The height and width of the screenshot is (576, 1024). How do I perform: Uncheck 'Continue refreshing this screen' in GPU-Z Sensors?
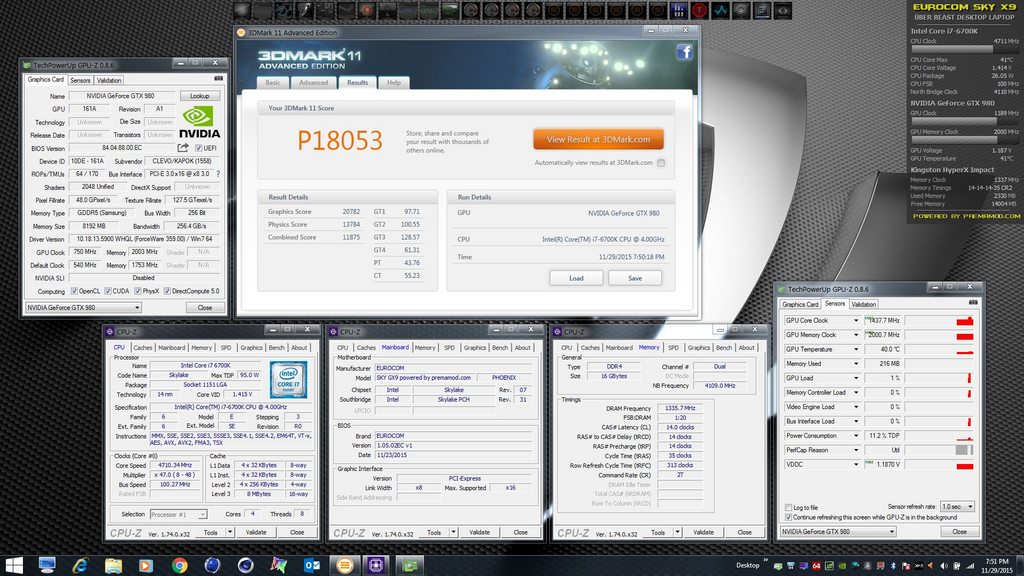click(x=788, y=517)
